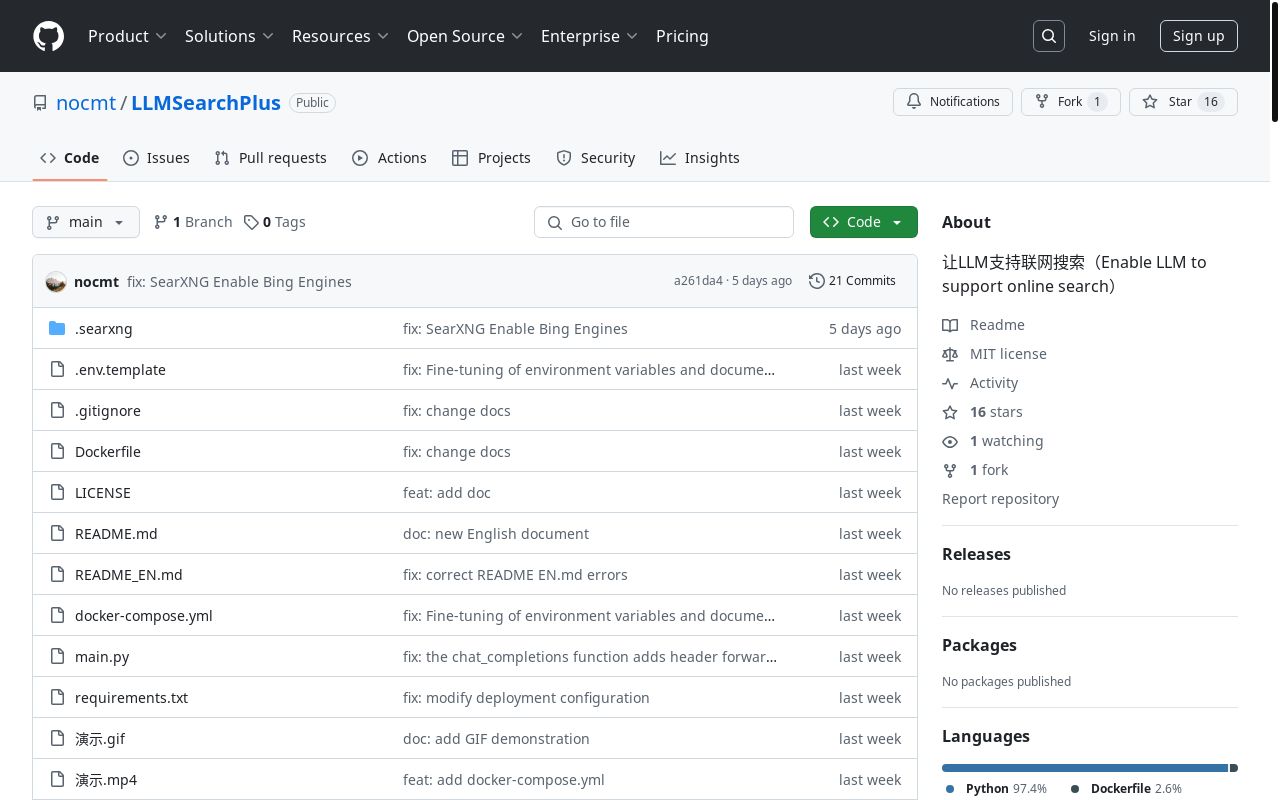Click the search magnifier icon

pos(1049,36)
